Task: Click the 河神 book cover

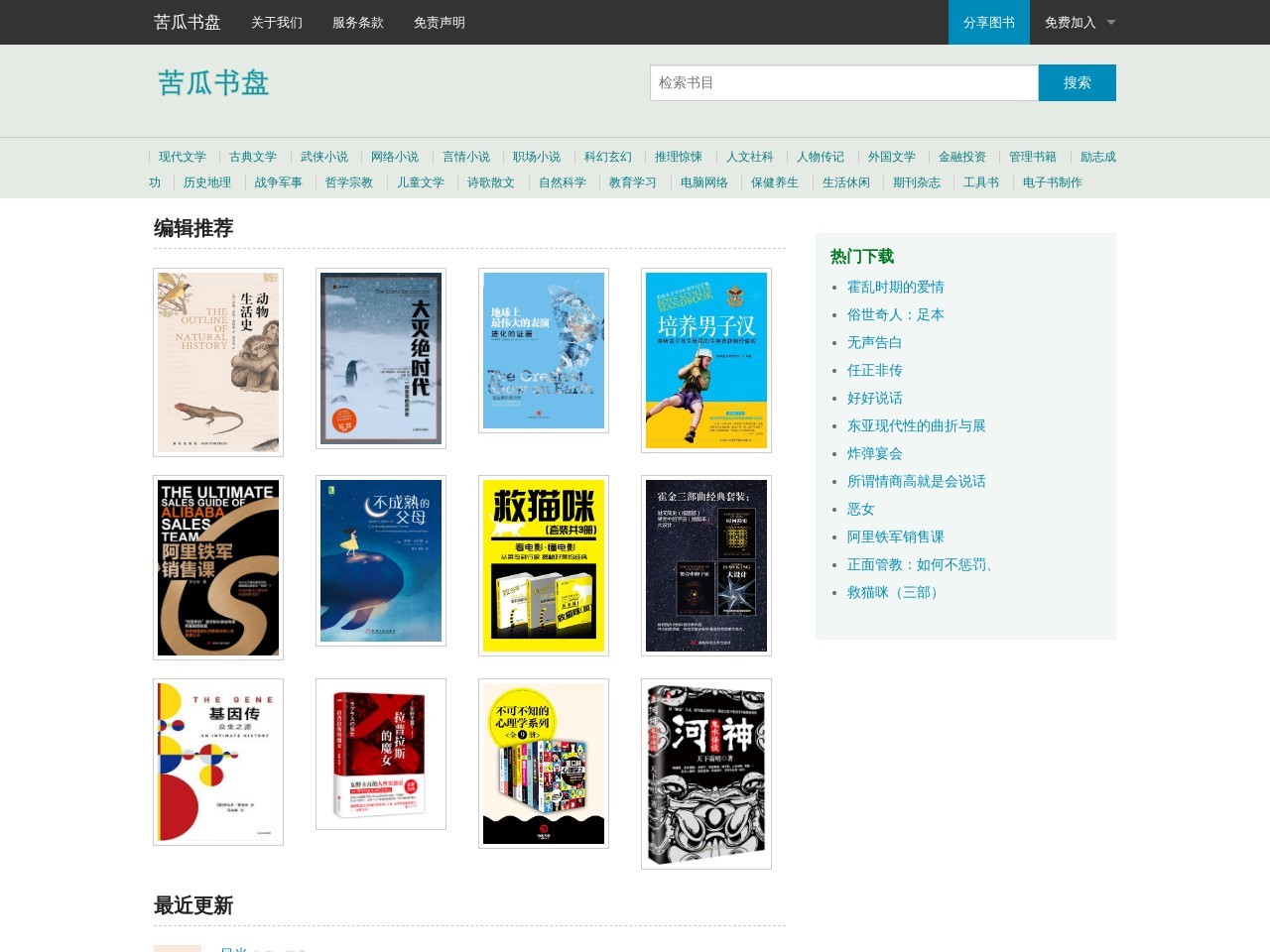Action: point(705,774)
